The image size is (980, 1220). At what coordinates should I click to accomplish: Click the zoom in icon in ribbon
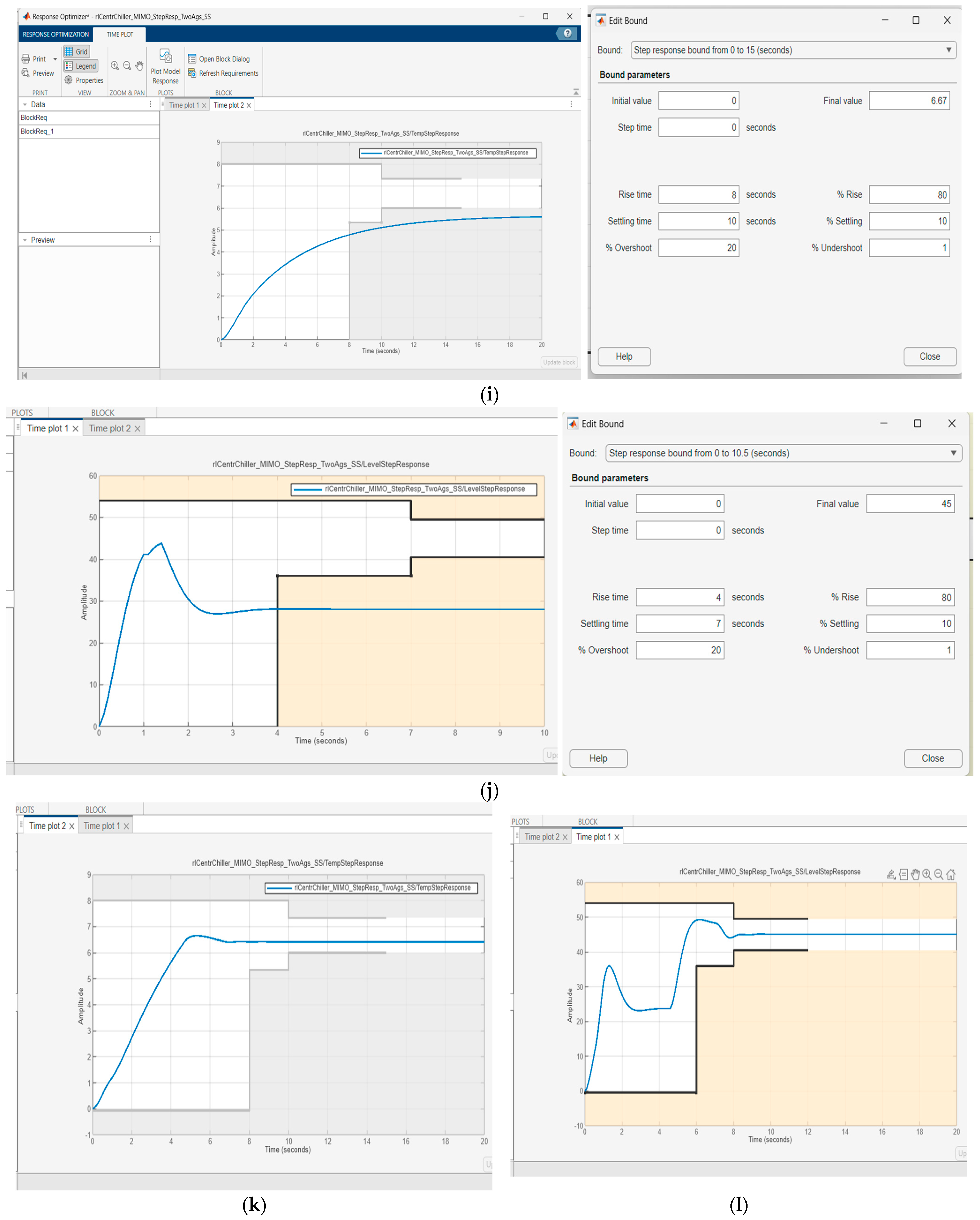pyautogui.click(x=115, y=66)
